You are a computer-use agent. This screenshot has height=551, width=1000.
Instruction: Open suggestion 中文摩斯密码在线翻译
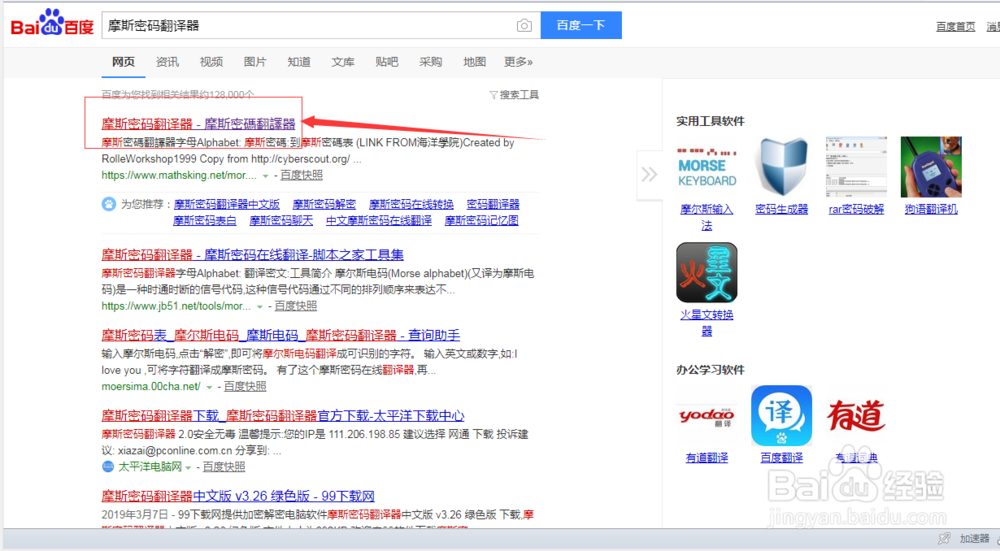tap(379, 221)
